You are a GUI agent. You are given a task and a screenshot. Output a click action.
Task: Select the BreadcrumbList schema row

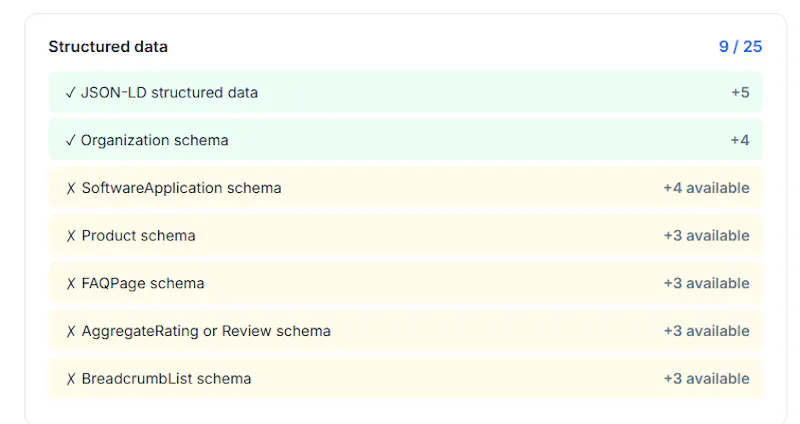(x=406, y=379)
